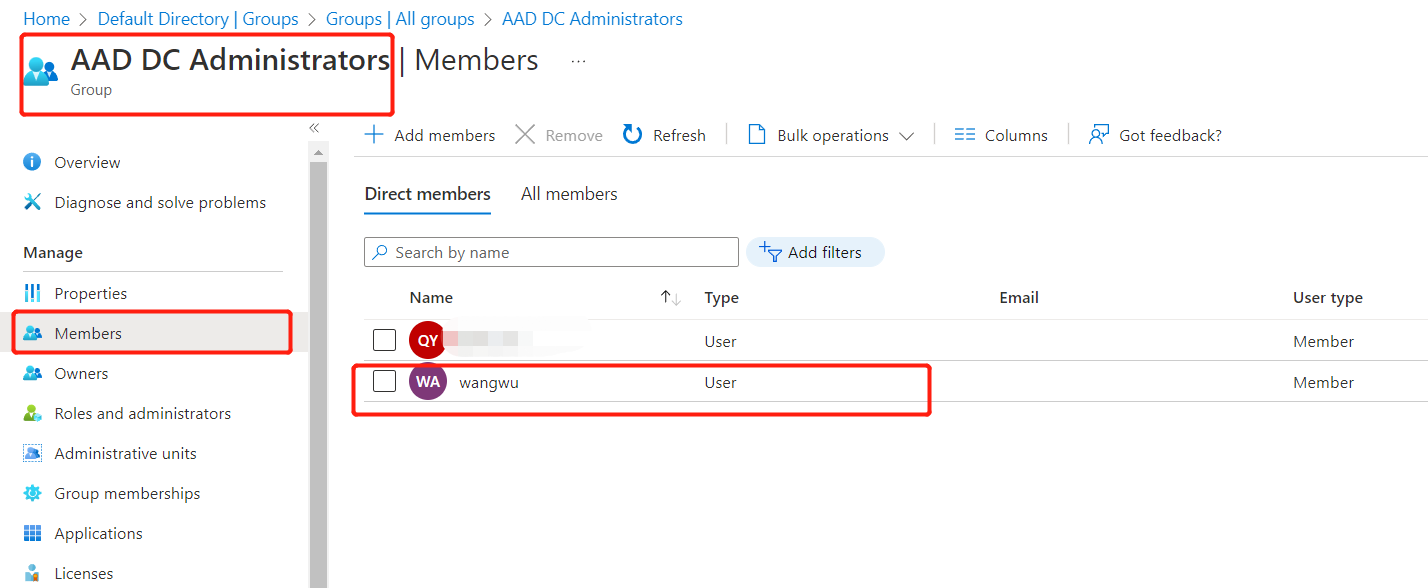Click the Add members button label

445,135
